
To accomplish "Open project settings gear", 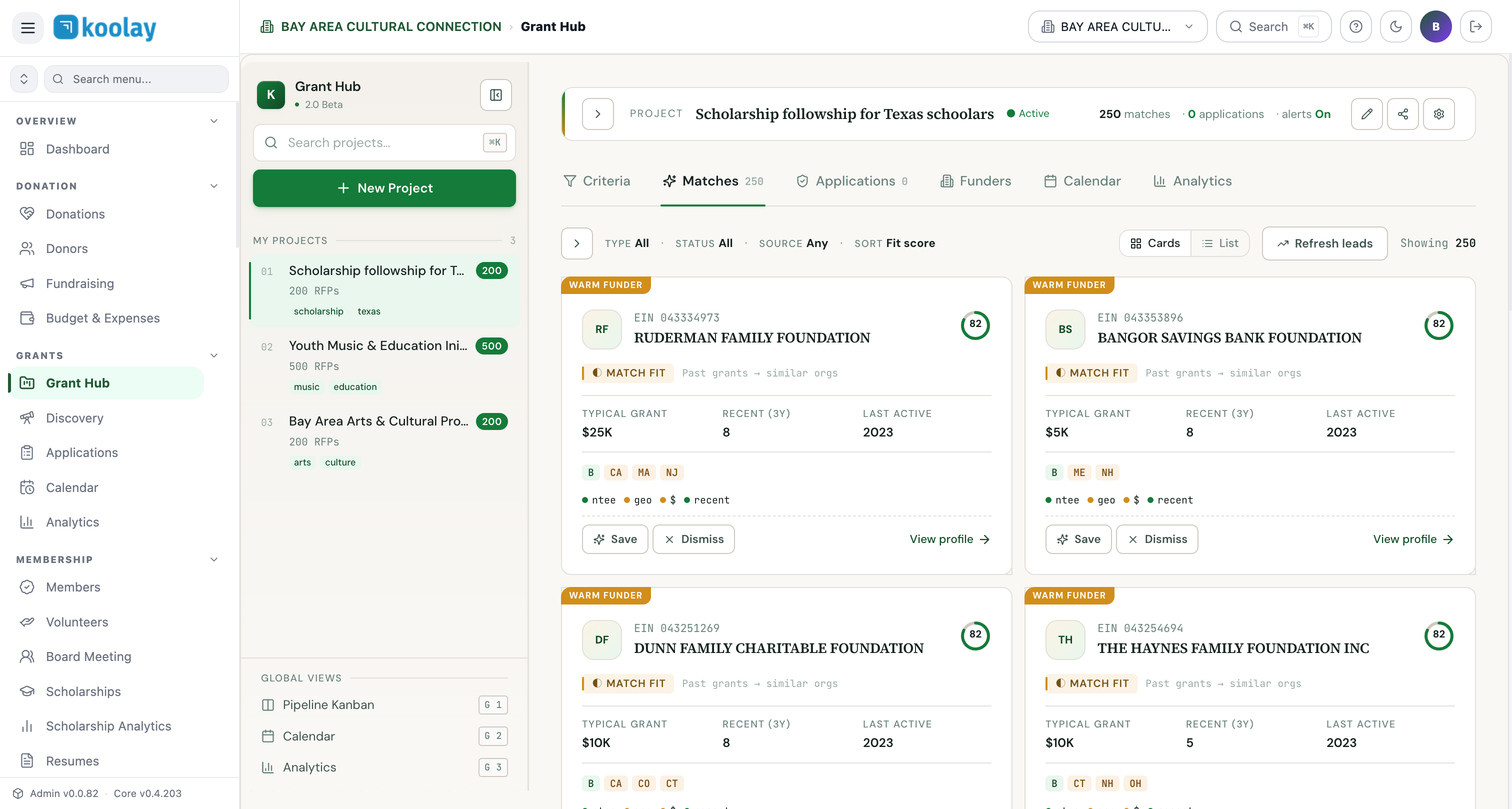I will click(x=1438, y=114).
